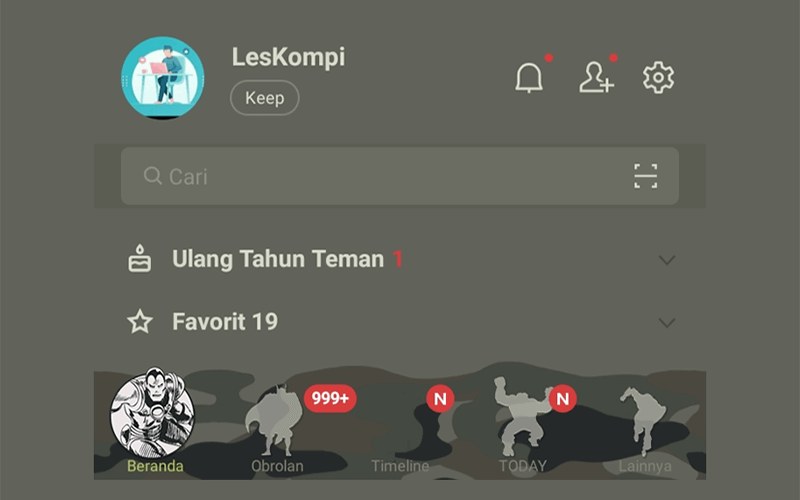The image size is (800, 500).
Task: Tap the birthday cake icon
Action: 139,258
